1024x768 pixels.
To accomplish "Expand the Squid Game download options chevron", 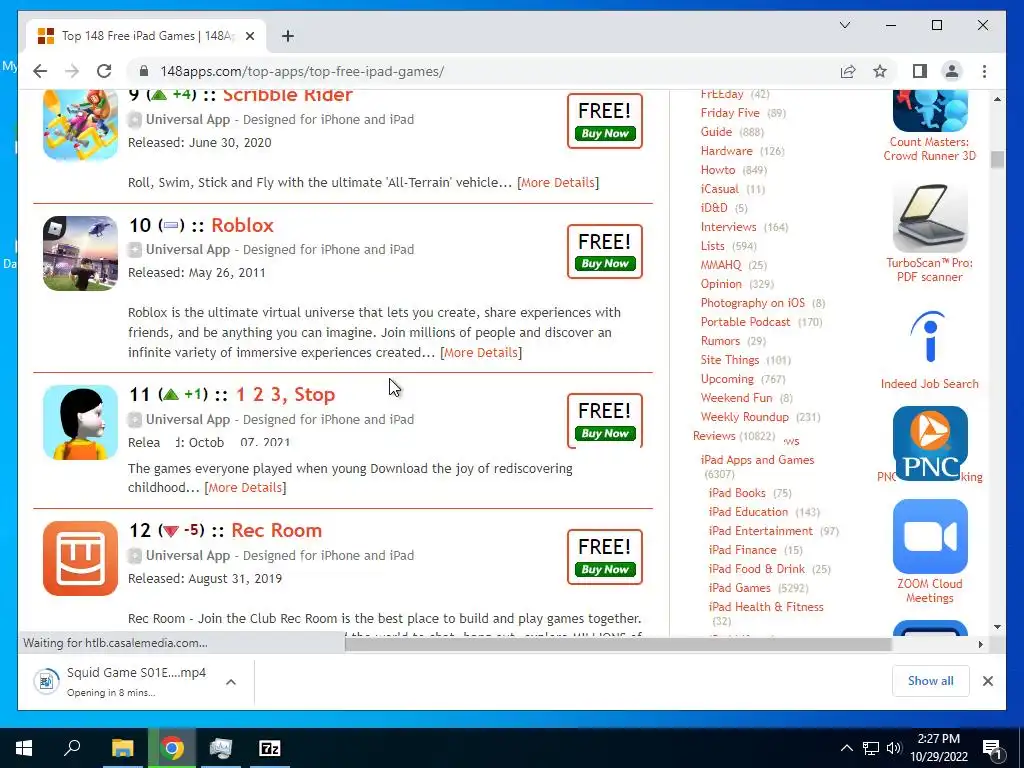I will click(231, 681).
